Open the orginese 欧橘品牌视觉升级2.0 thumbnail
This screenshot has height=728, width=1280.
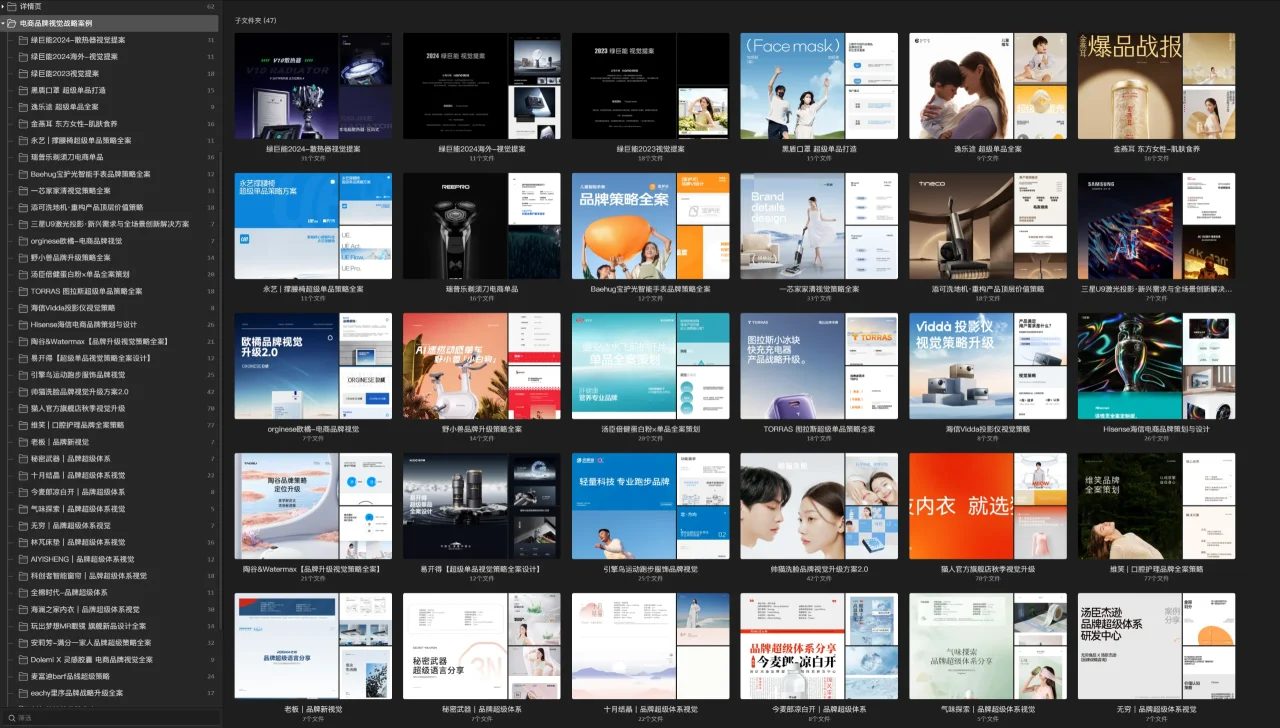pos(314,366)
